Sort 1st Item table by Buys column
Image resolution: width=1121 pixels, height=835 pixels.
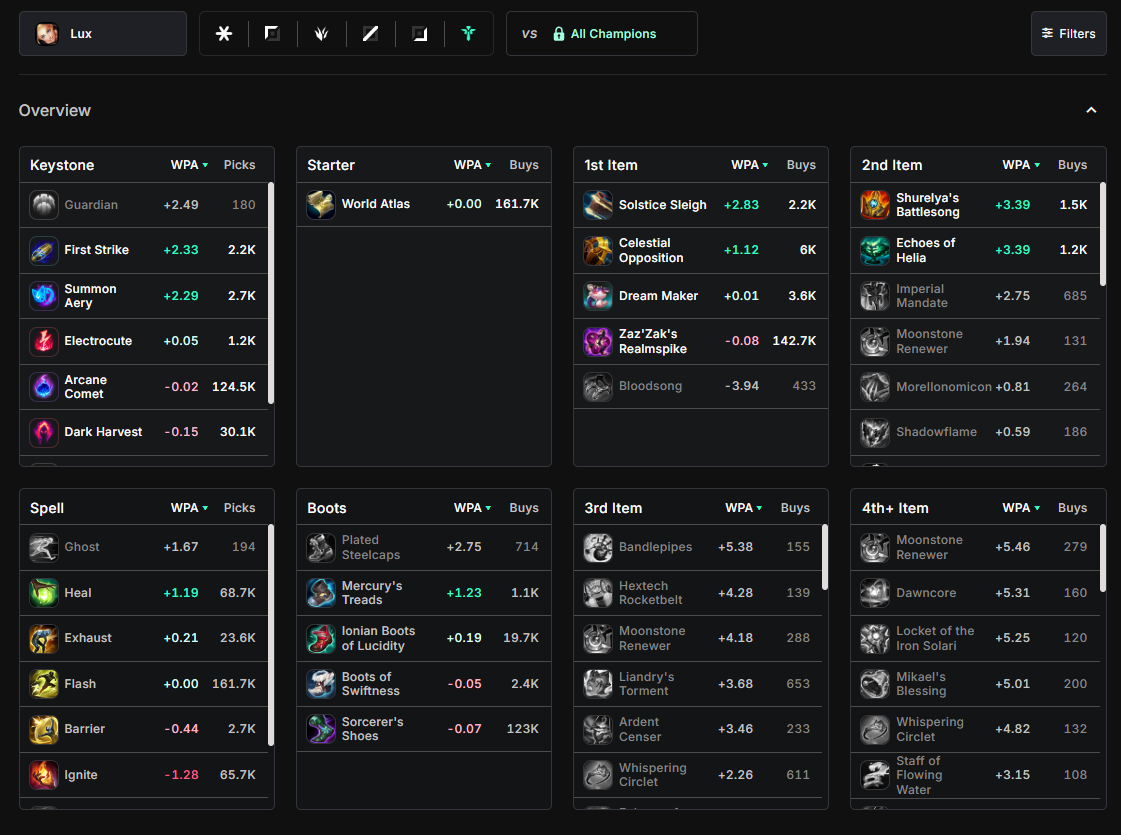(x=801, y=164)
